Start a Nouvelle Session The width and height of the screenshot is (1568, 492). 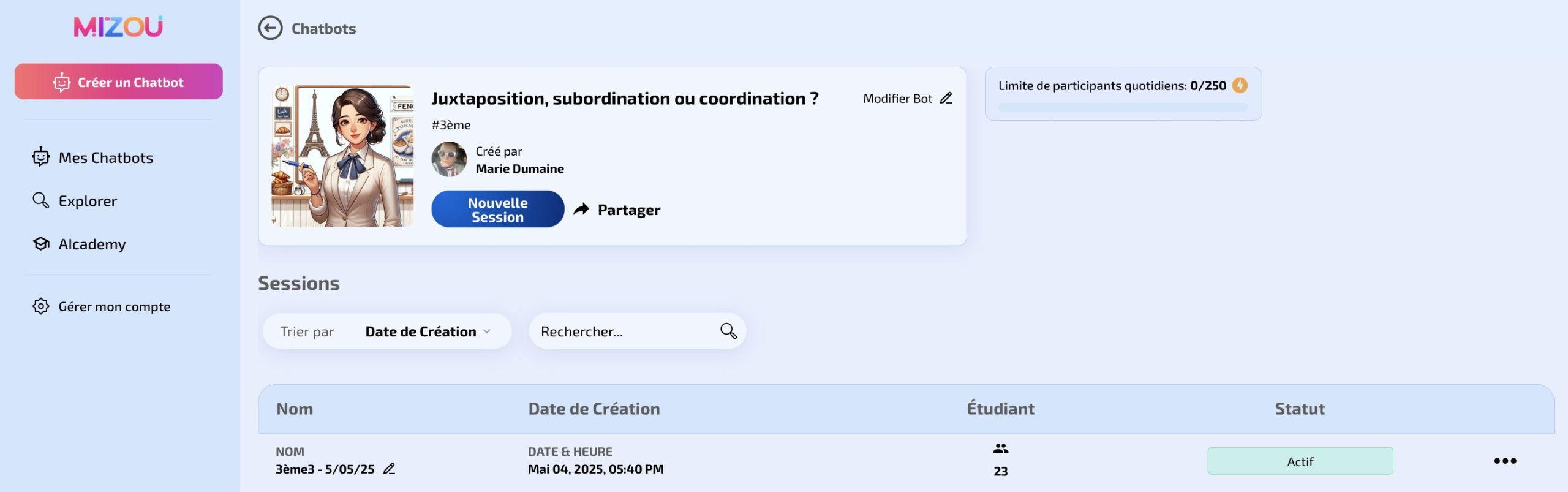click(498, 209)
